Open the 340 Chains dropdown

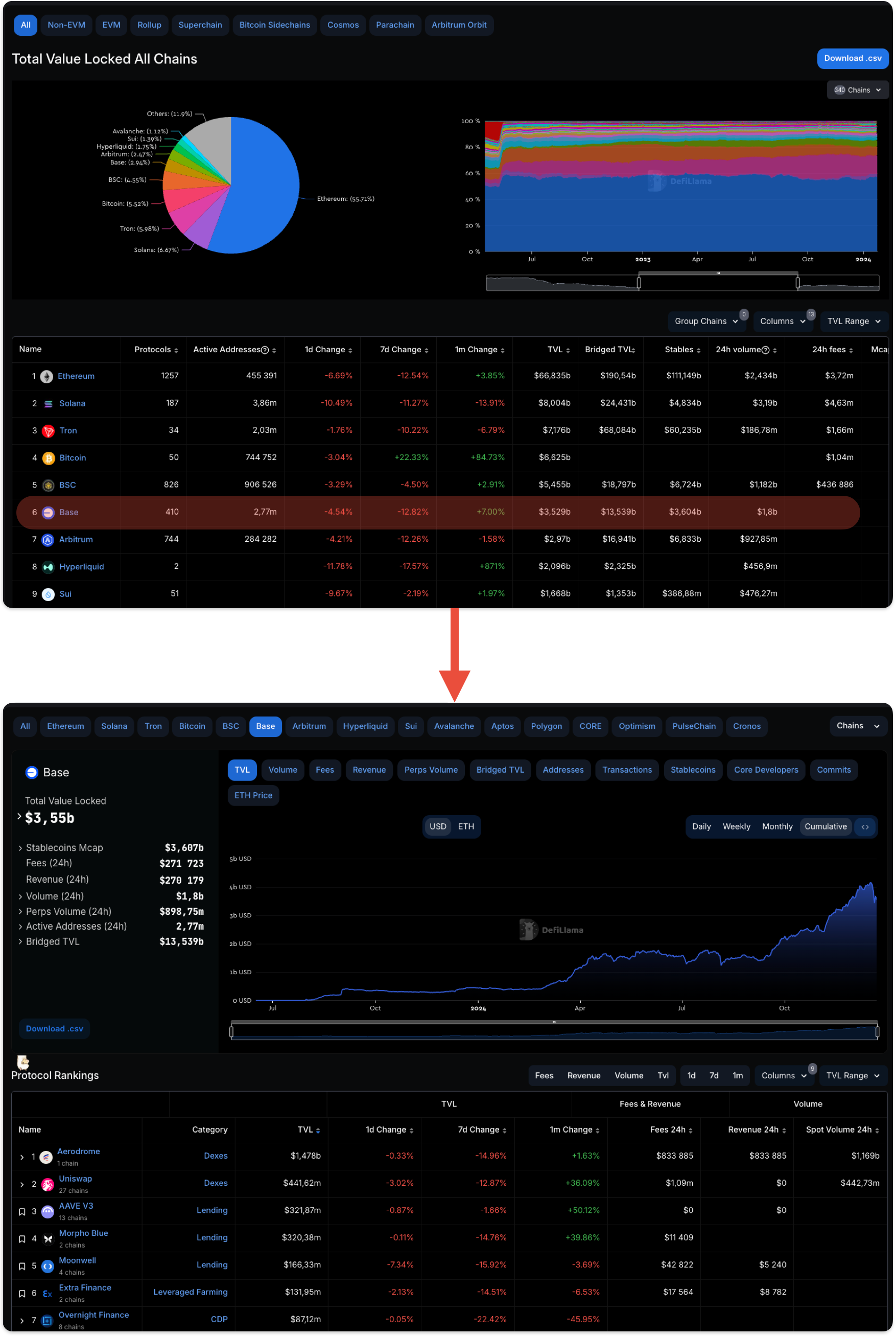[x=857, y=90]
